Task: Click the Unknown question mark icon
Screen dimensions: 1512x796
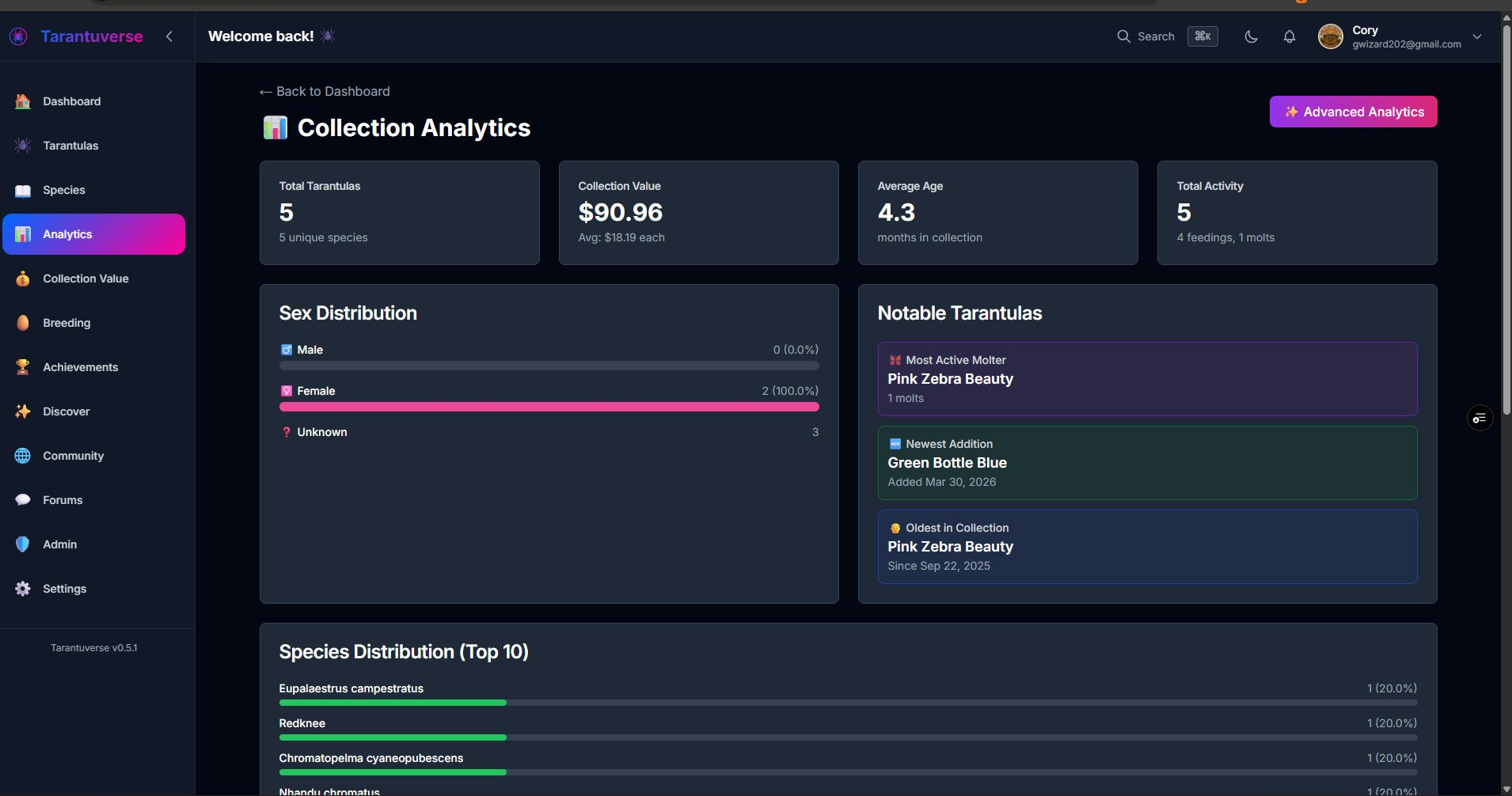Action: coord(287,432)
